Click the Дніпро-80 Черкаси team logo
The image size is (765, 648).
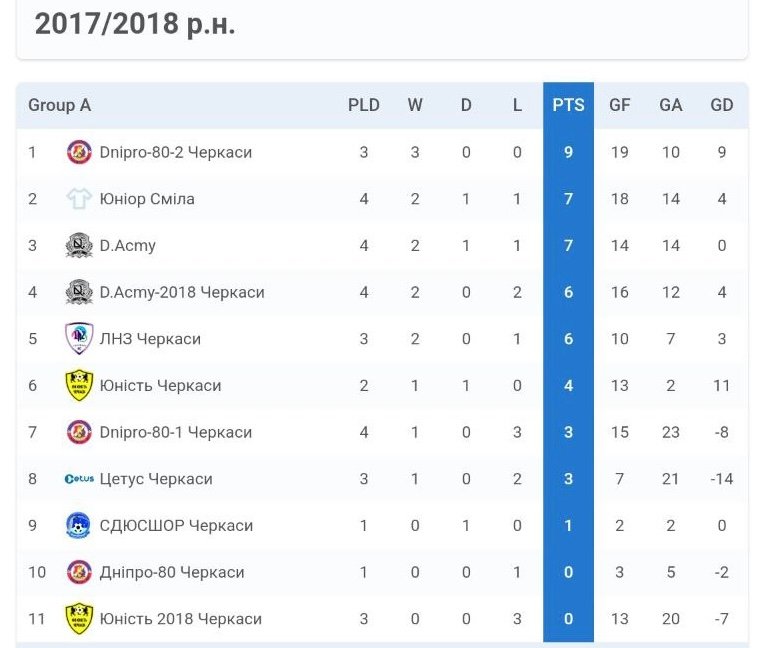[x=79, y=572]
